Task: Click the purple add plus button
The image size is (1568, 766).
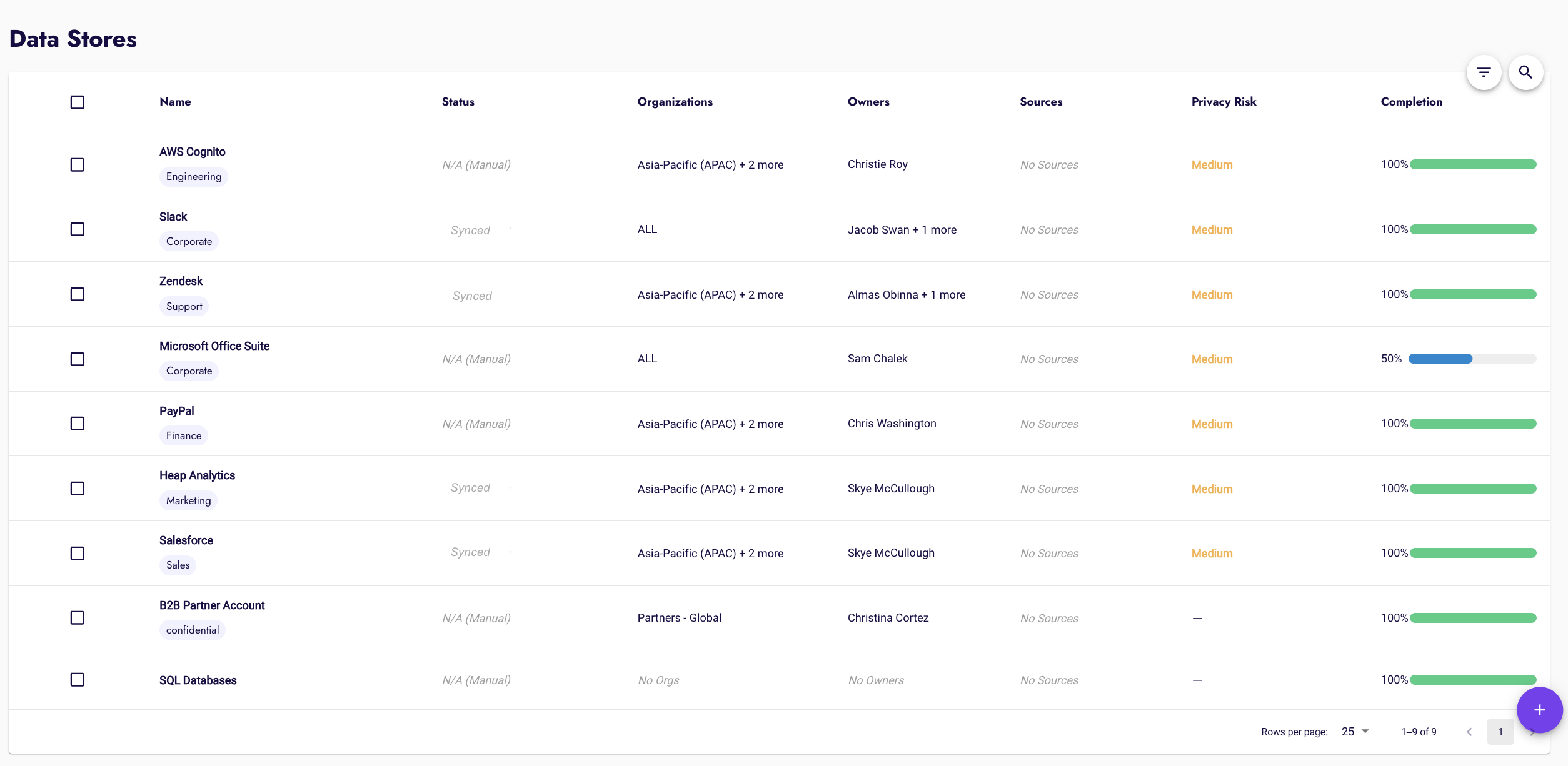Action: click(1539, 710)
